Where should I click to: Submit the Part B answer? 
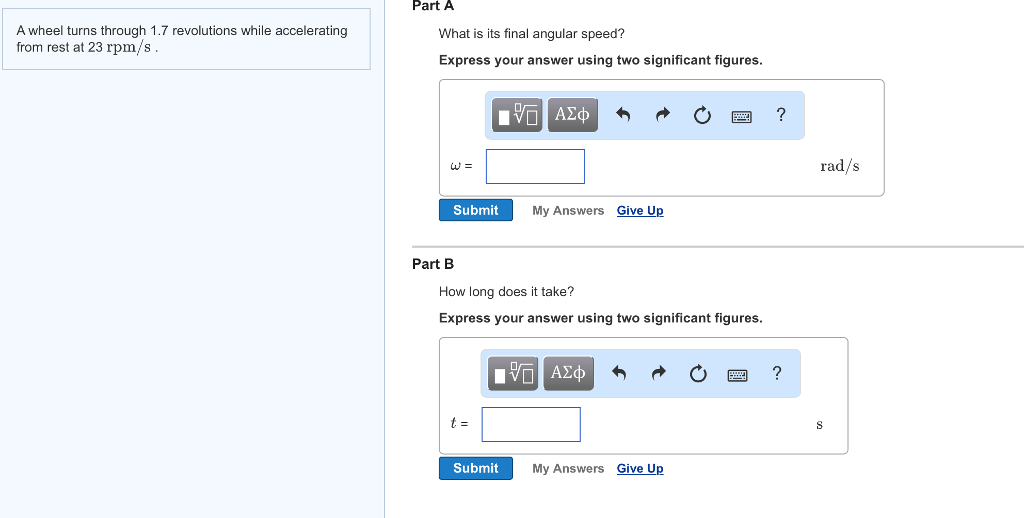pos(475,468)
